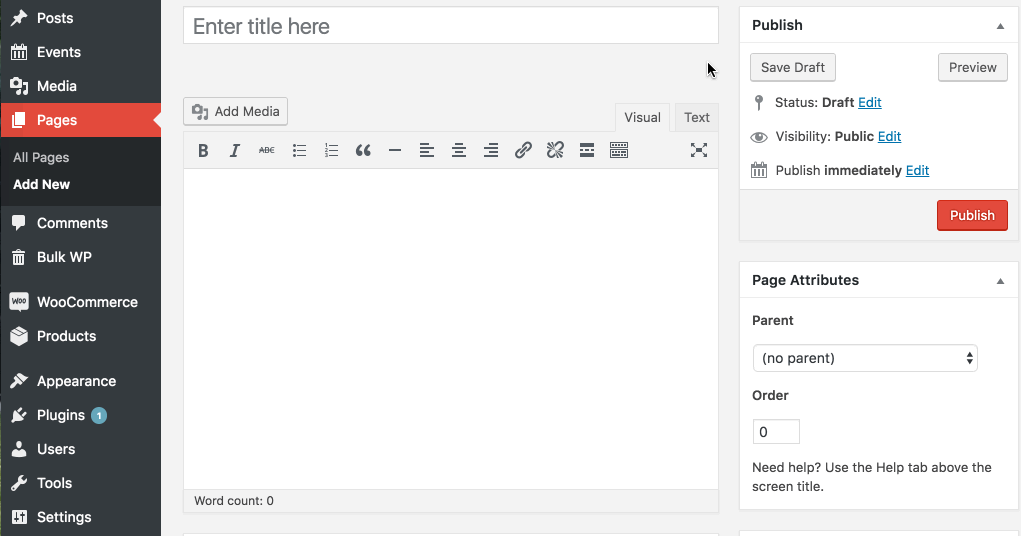Viewport: 1021px width, 536px height.
Task: Click the Add Media button
Action: pyautogui.click(x=235, y=111)
